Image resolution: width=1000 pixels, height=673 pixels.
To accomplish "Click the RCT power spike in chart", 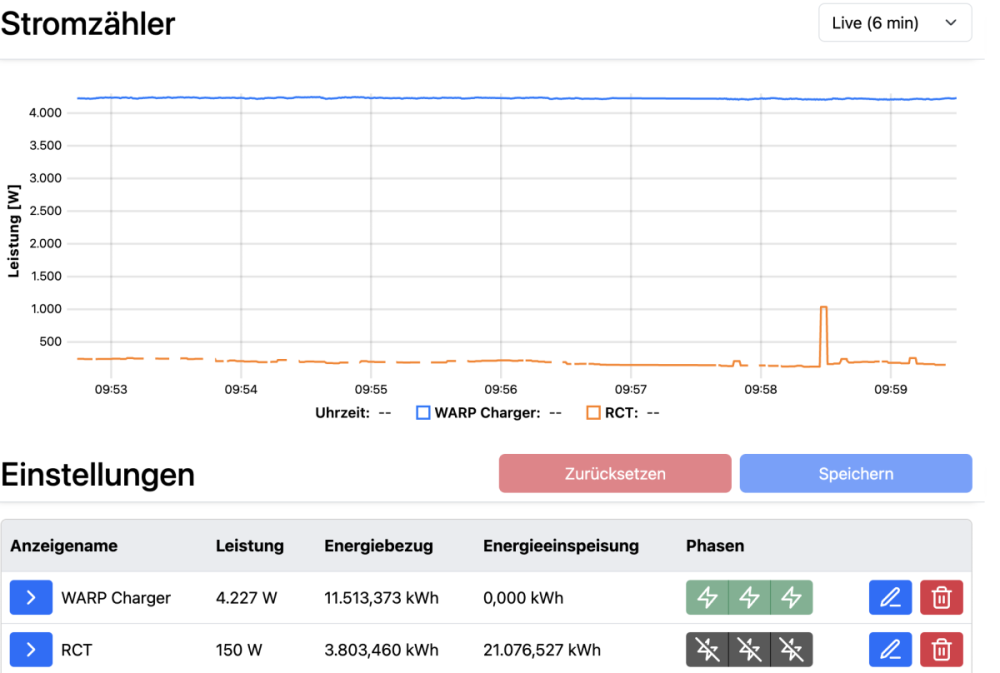I will (824, 308).
